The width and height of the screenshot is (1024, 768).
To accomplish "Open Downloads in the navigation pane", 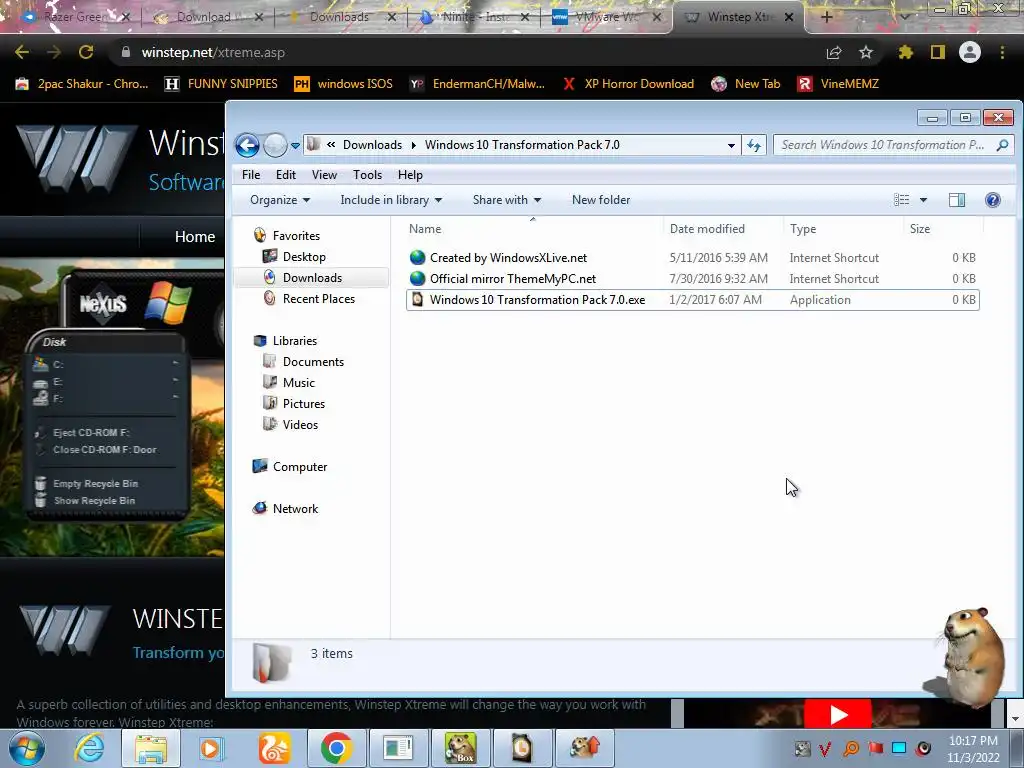I will (x=312, y=278).
